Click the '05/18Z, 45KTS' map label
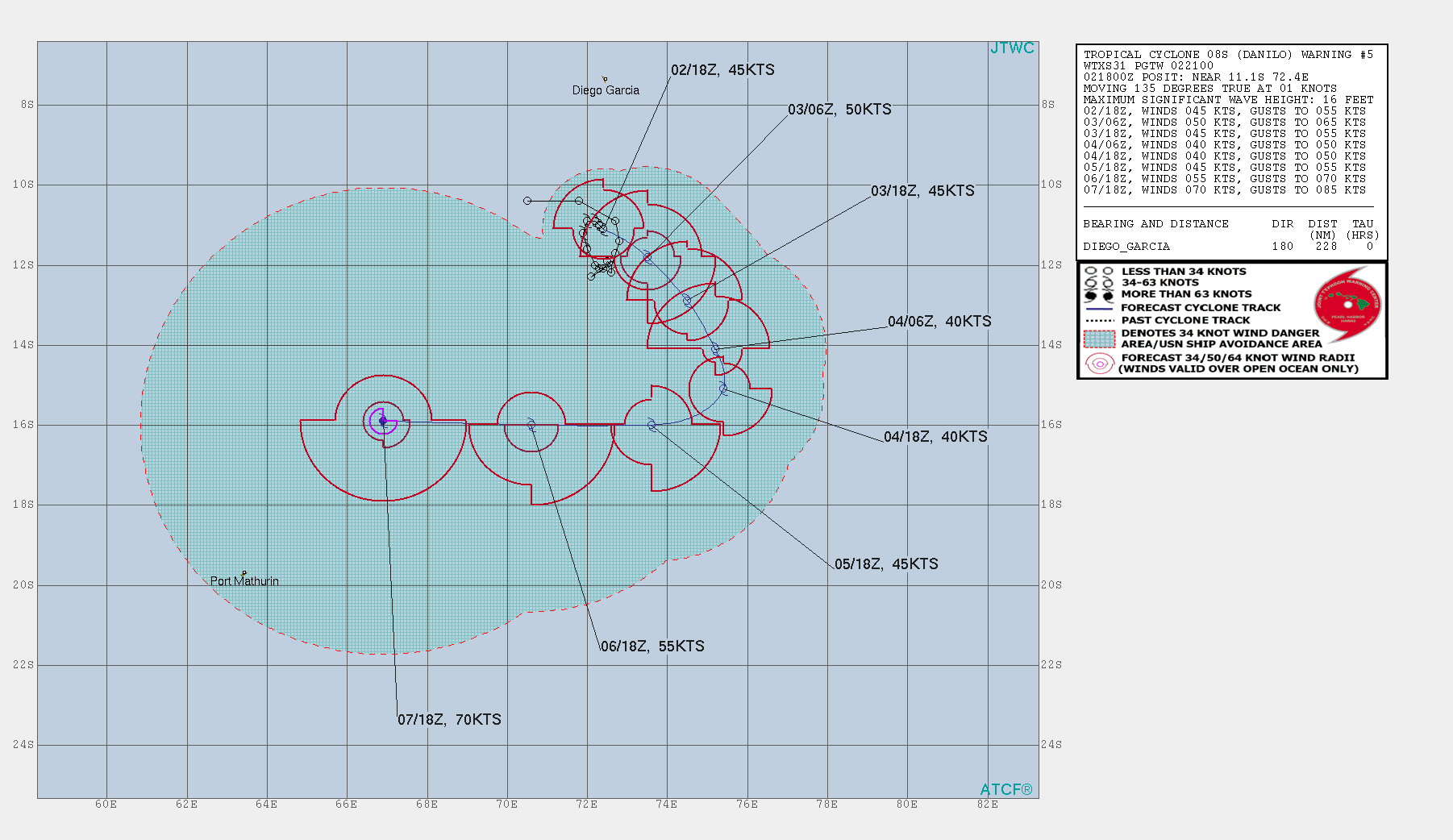The width and height of the screenshot is (1453, 840). pyautogui.click(x=886, y=564)
